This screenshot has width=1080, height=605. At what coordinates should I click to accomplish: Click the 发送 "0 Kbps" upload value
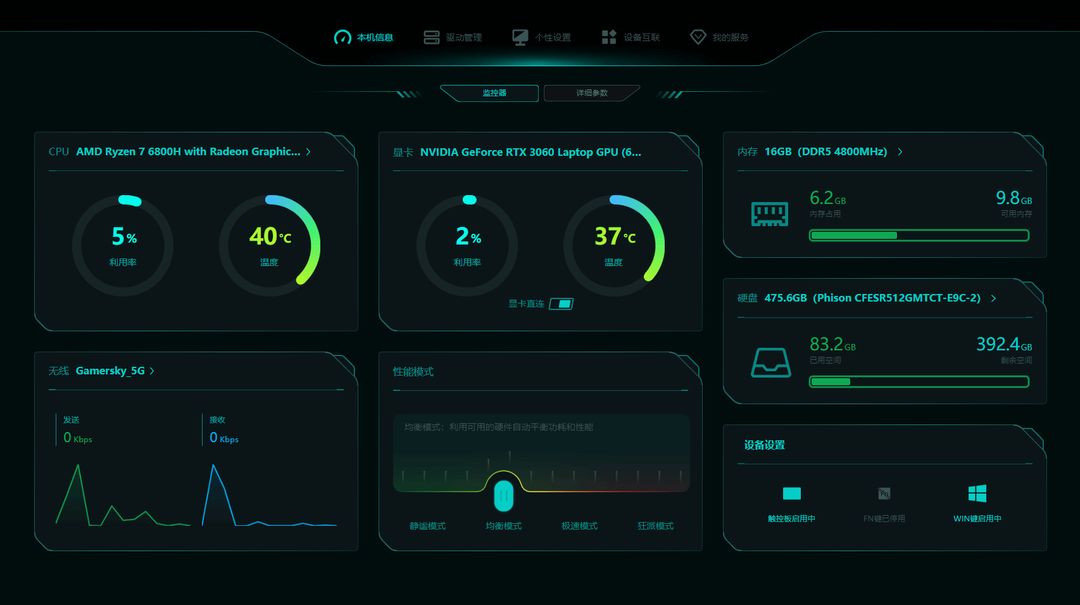point(77,438)
